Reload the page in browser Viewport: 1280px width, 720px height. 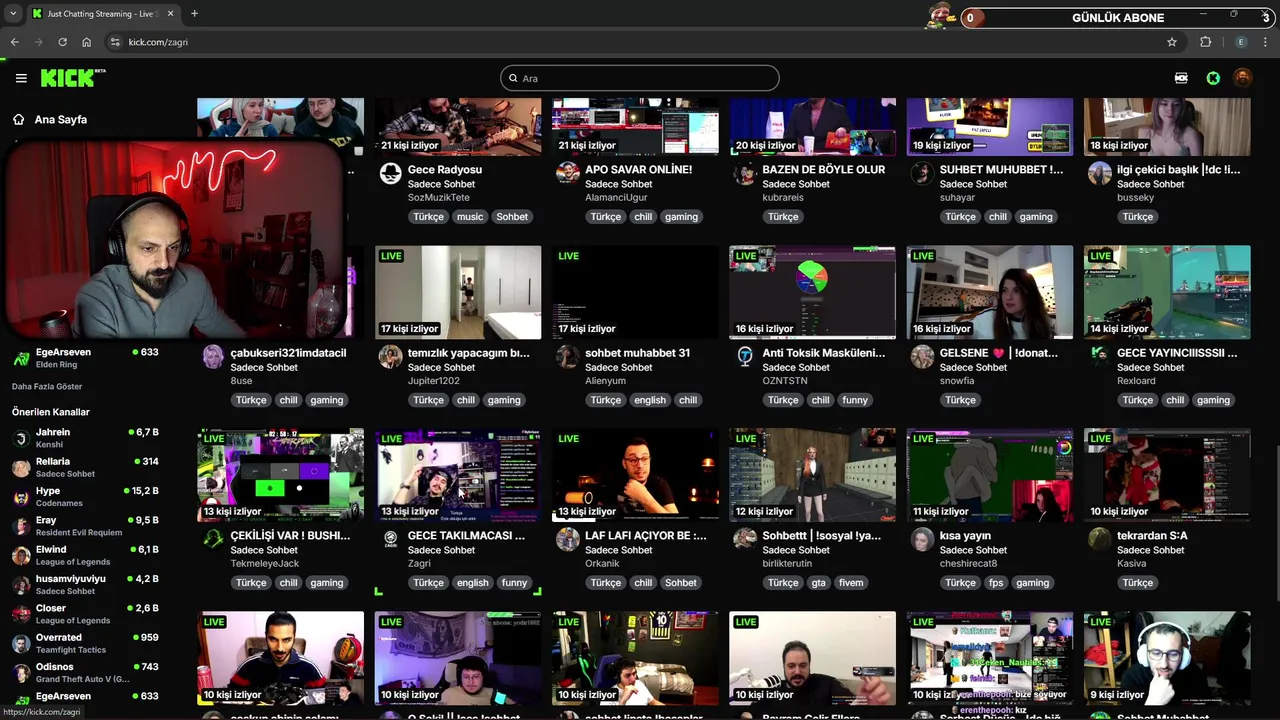pos(62,42)
